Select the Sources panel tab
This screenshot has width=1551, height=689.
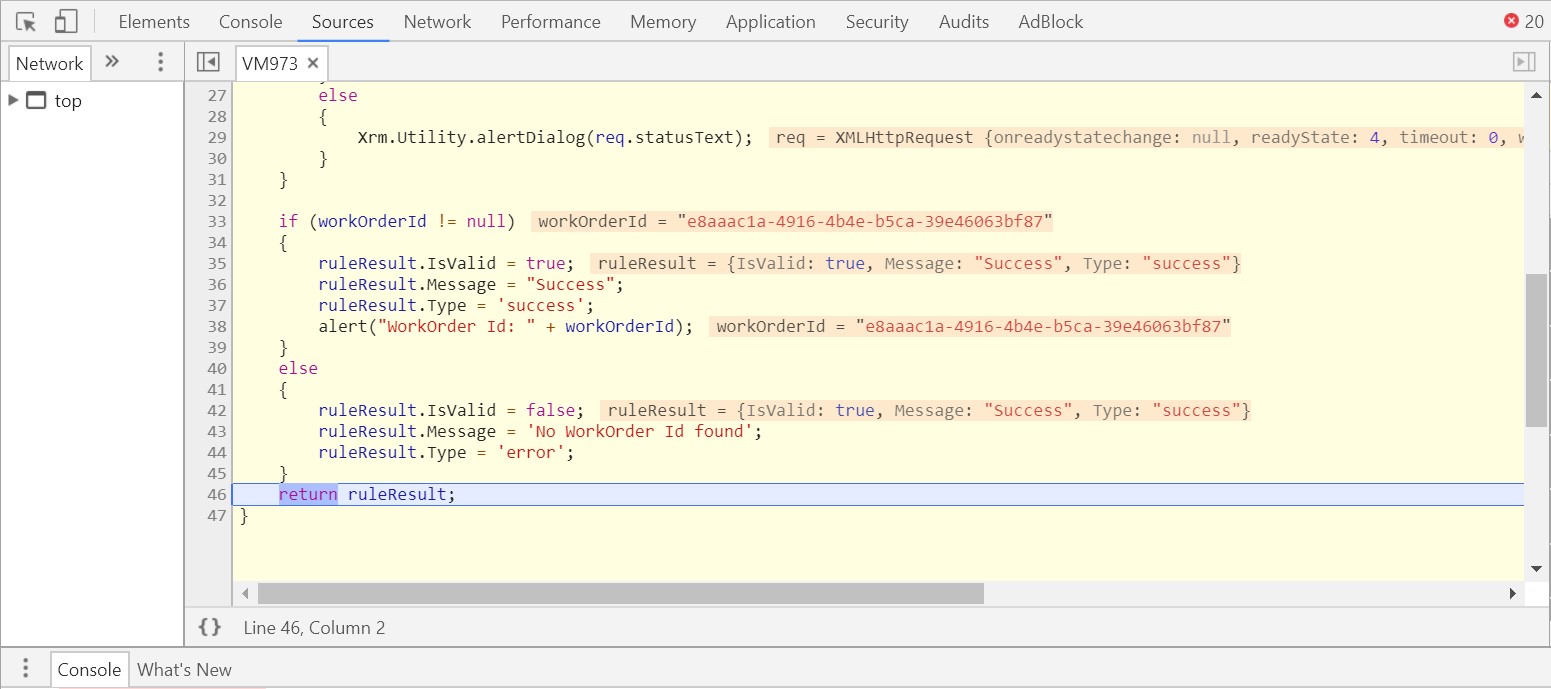(343, 21)
